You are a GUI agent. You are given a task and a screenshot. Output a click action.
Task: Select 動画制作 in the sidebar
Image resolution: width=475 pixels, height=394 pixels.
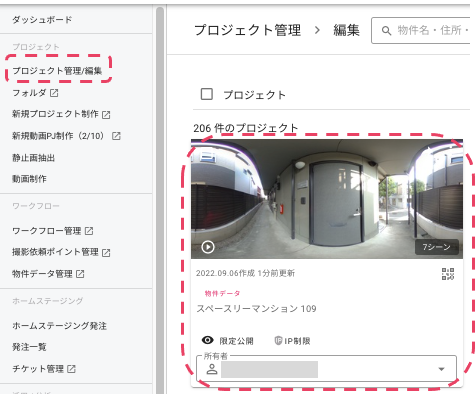click(29, 179)
